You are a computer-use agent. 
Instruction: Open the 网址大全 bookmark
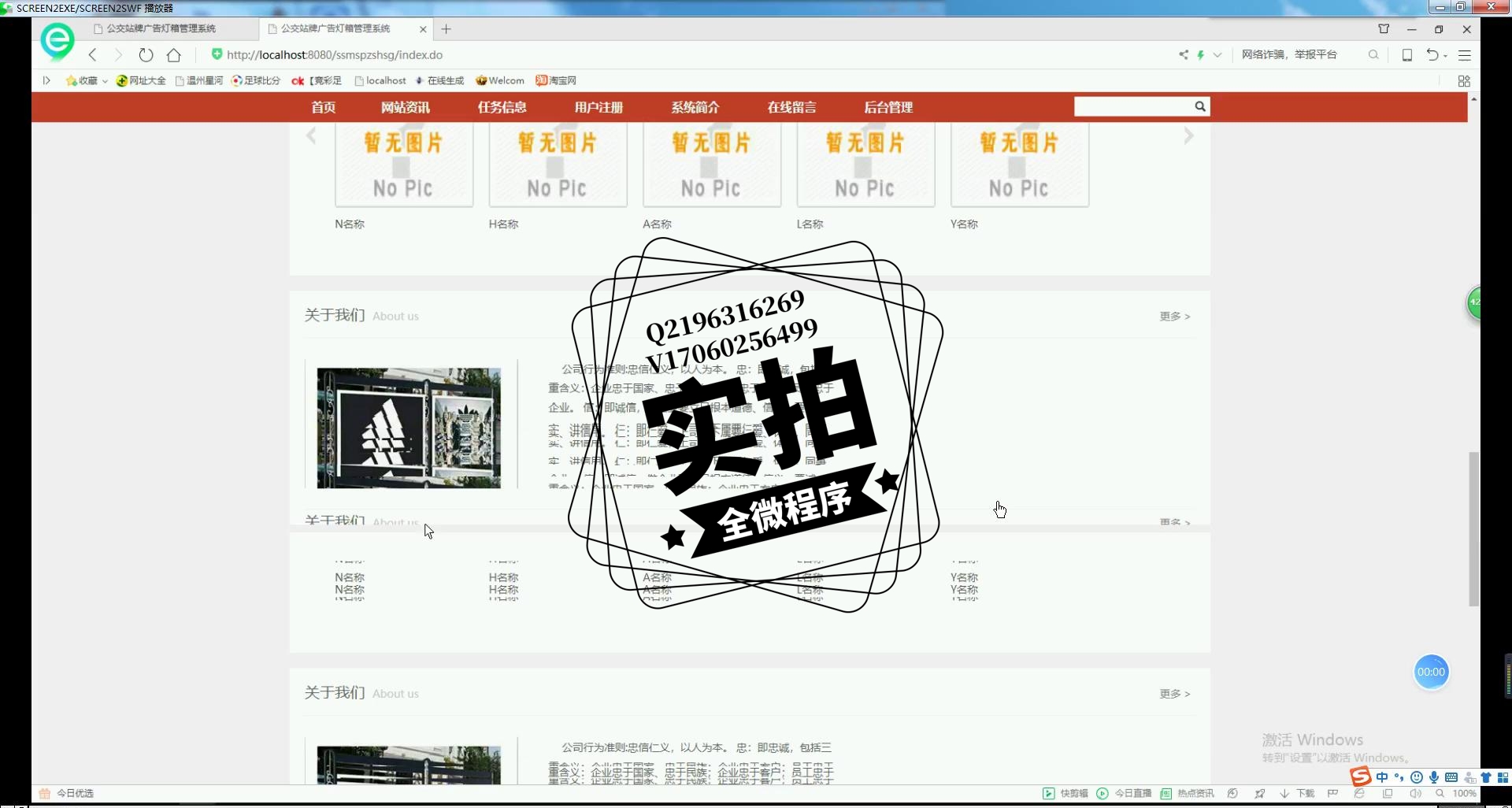141,80
